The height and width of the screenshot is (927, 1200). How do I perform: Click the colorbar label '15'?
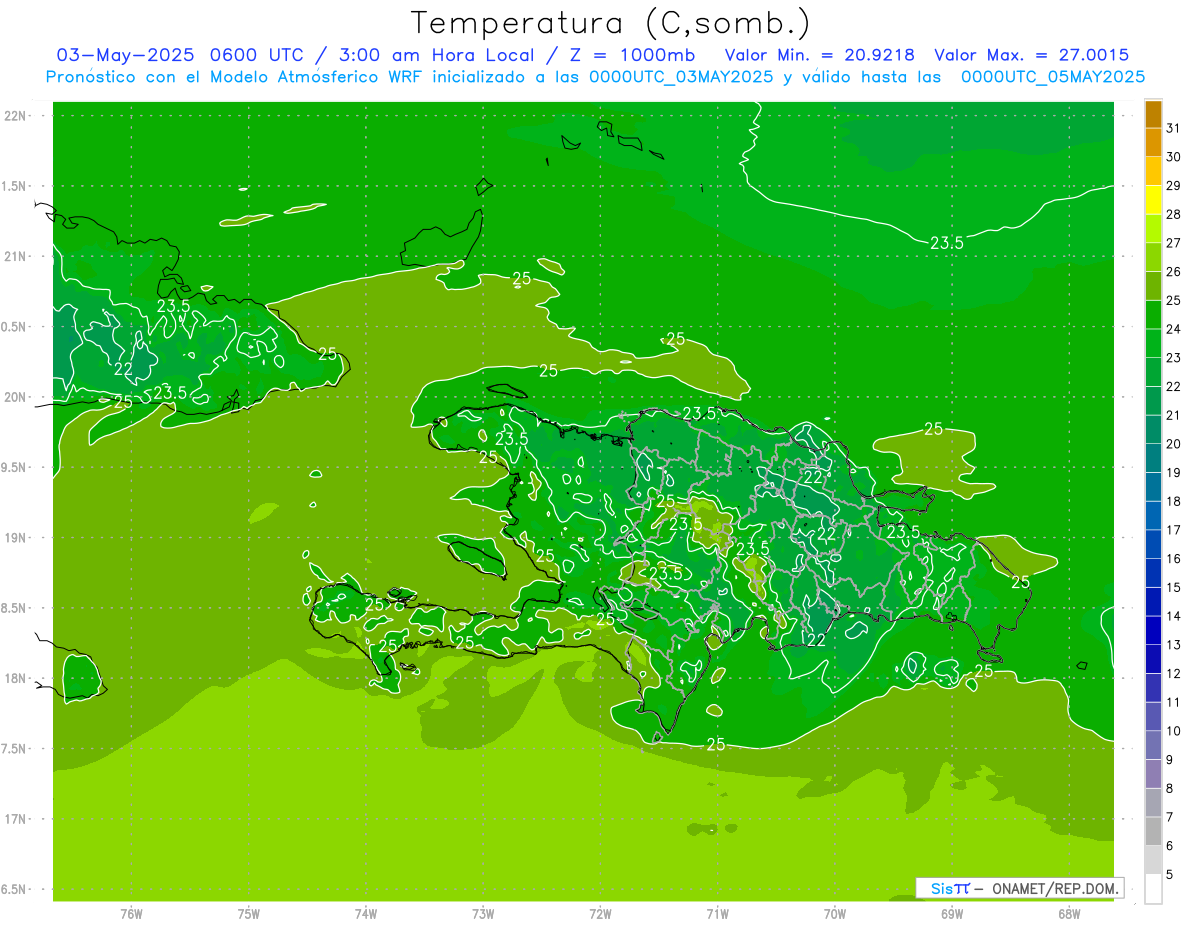[1174, 587]
